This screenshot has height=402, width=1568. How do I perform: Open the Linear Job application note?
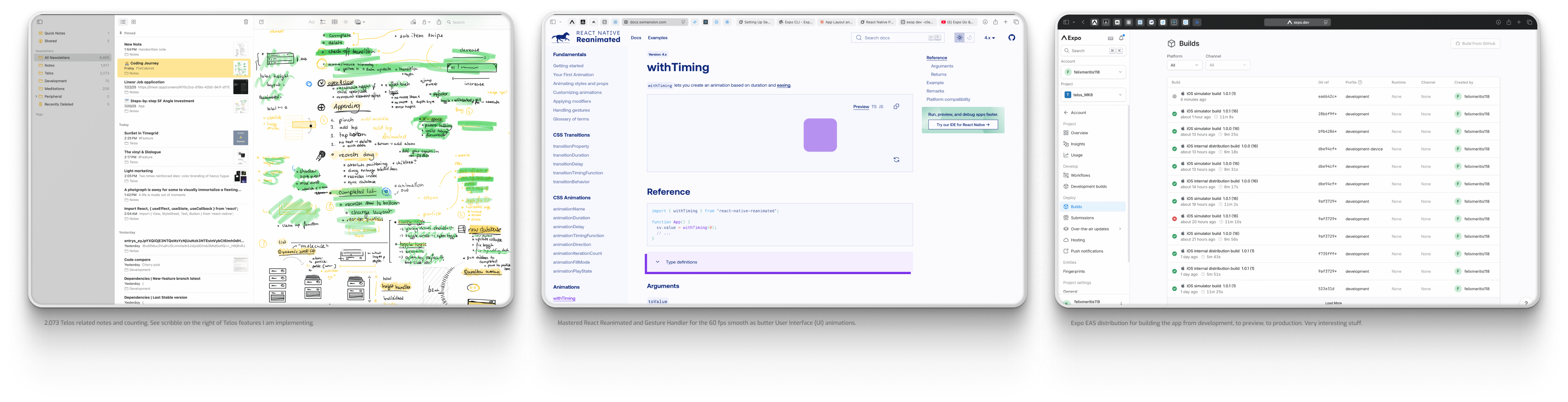[184, 87]
